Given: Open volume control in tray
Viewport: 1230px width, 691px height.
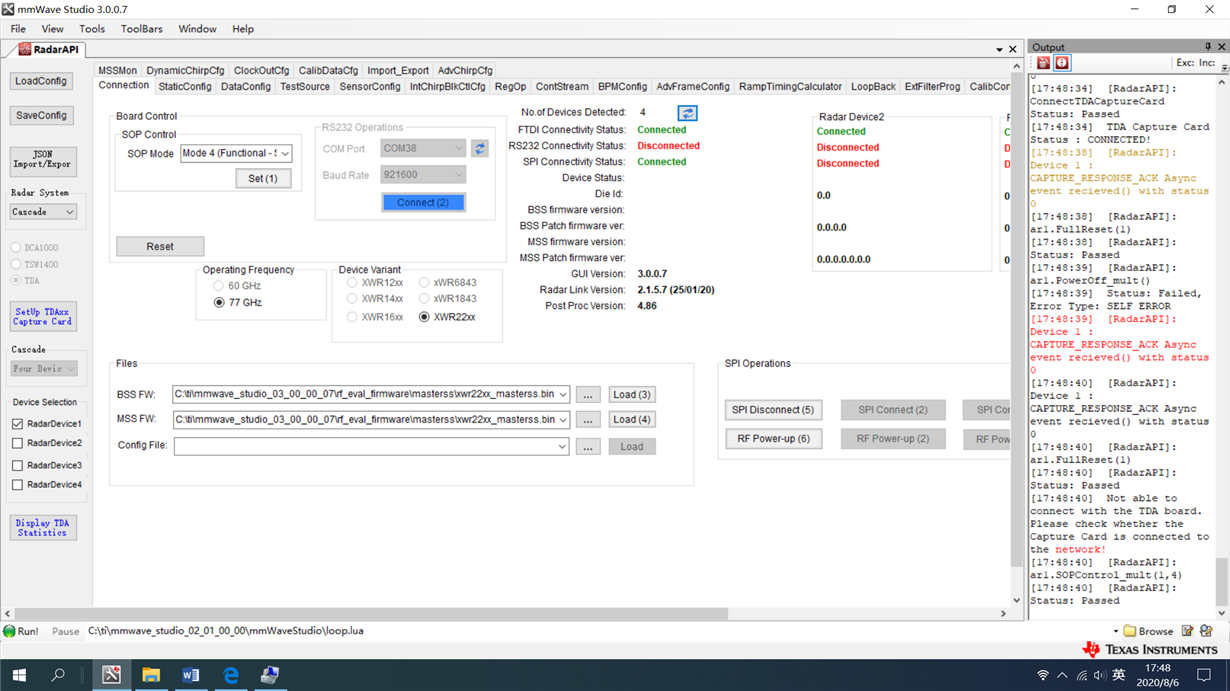Looking at the screenshot, I should [1100, 675].
